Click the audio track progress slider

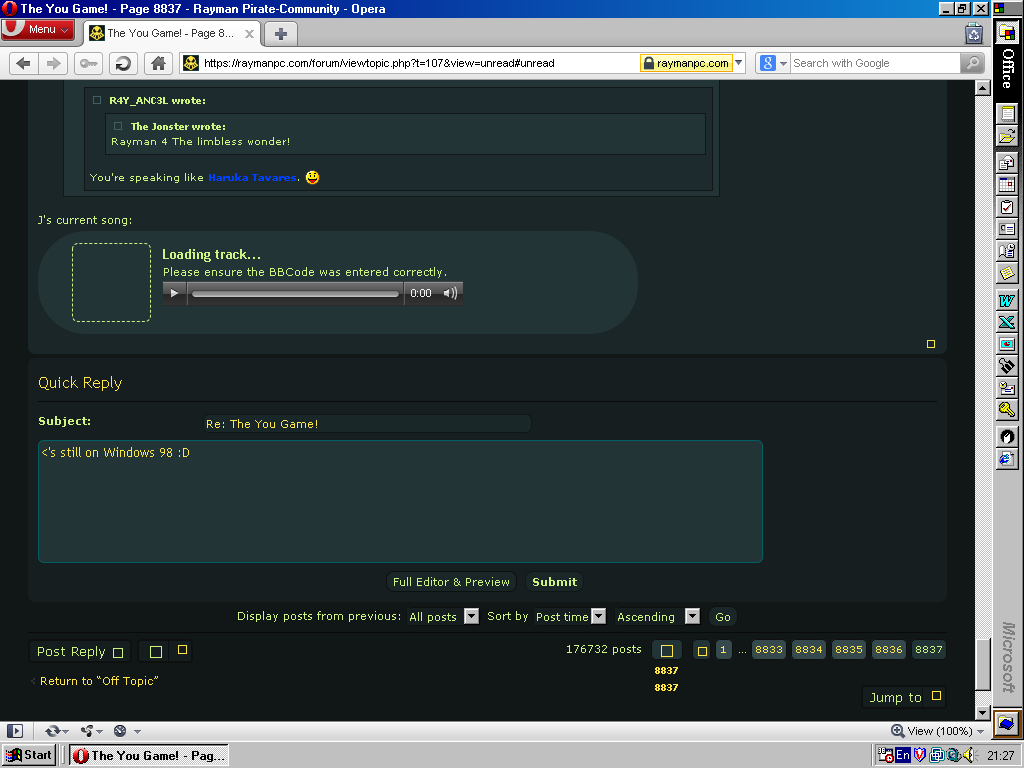[295, 294]
